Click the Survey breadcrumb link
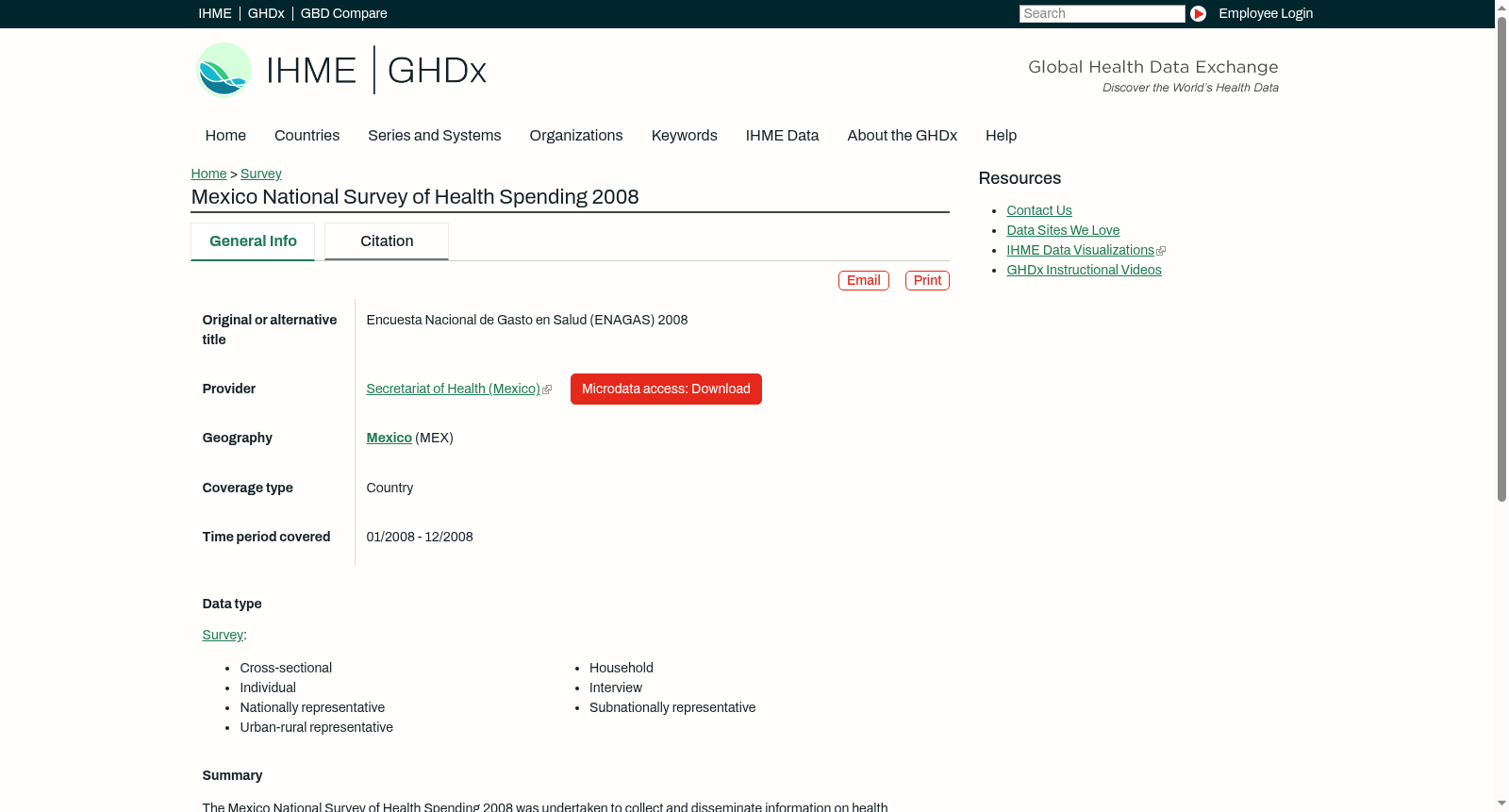Viewport: 1509px width, 812px height. [261, 174]
